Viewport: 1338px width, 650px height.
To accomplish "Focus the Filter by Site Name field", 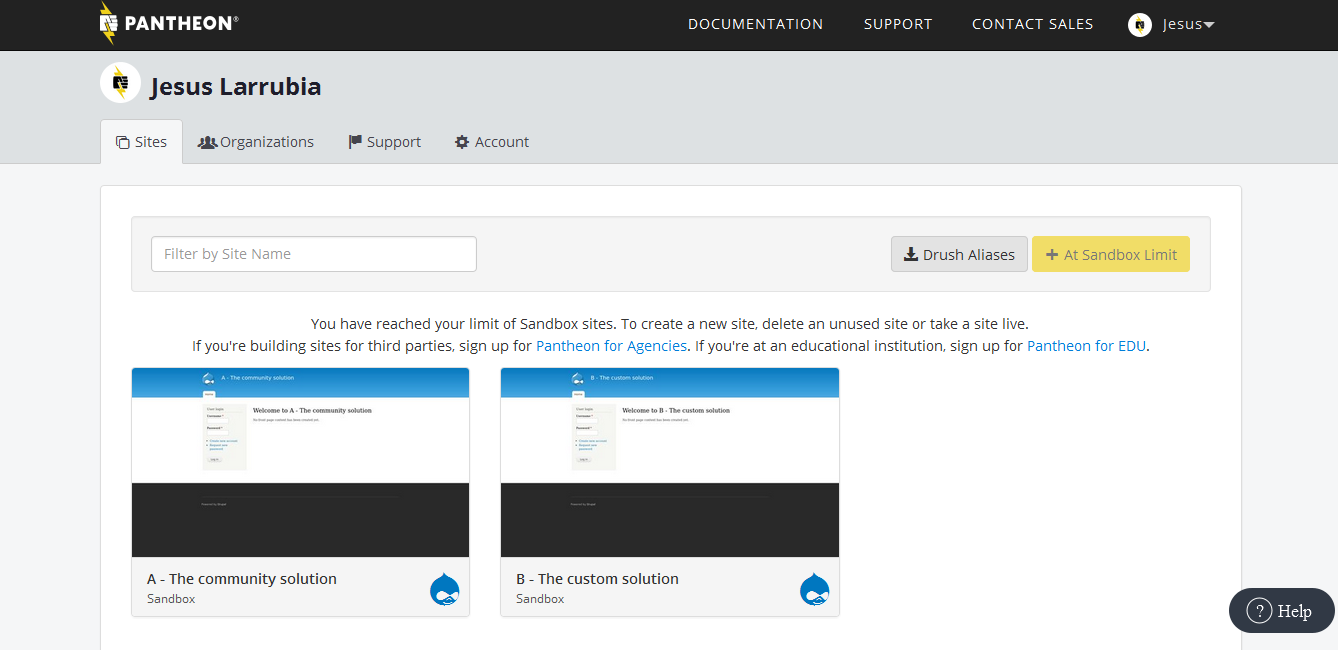I will 314,254.
